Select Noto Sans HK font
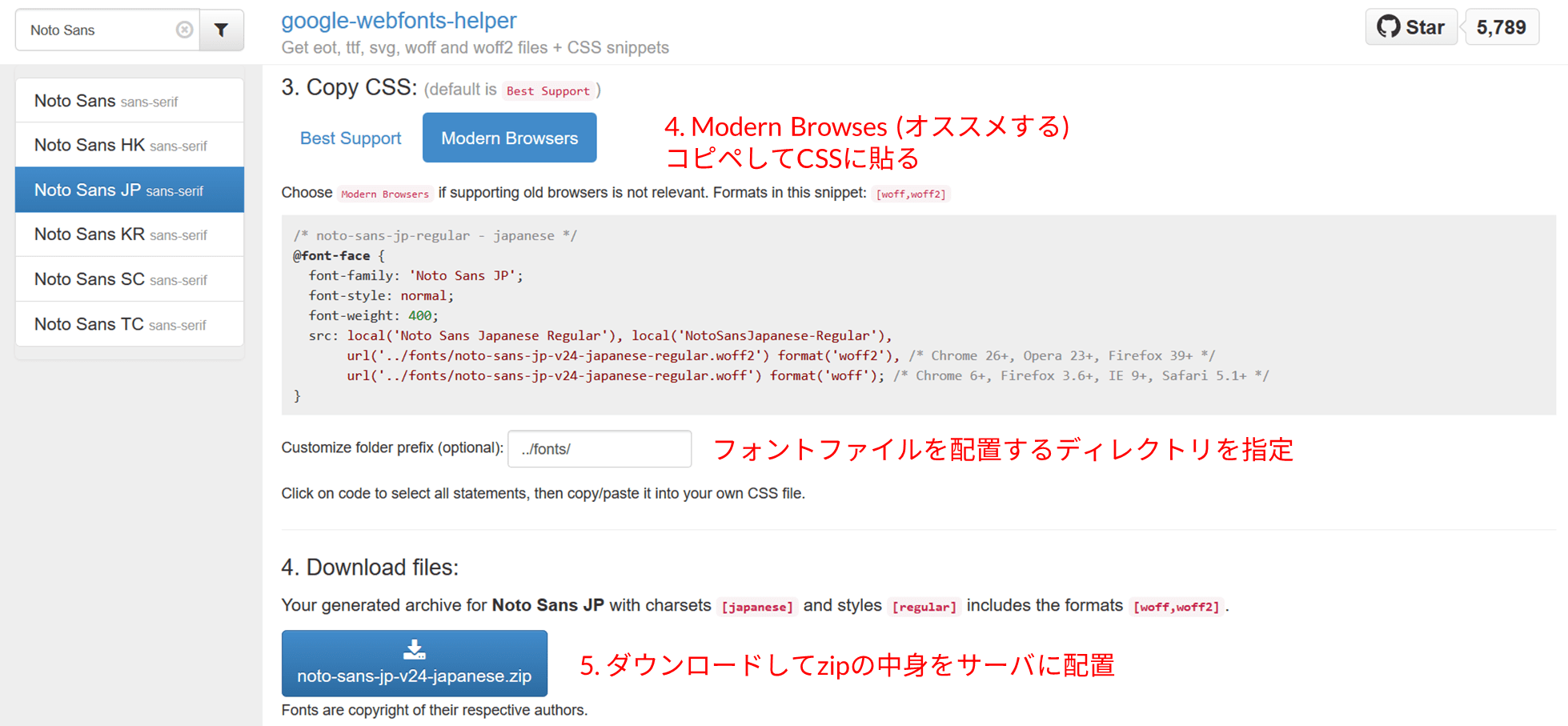 (x=130, y=145)
